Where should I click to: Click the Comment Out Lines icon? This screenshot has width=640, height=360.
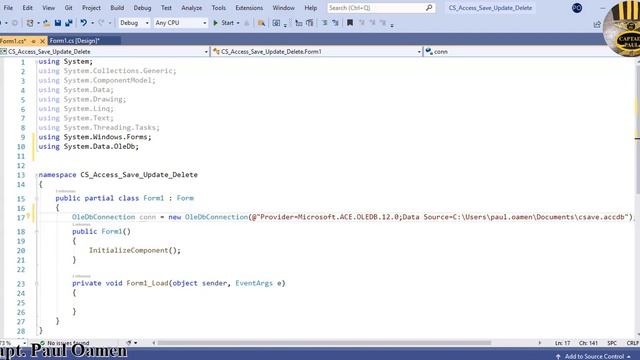point(324,23)
